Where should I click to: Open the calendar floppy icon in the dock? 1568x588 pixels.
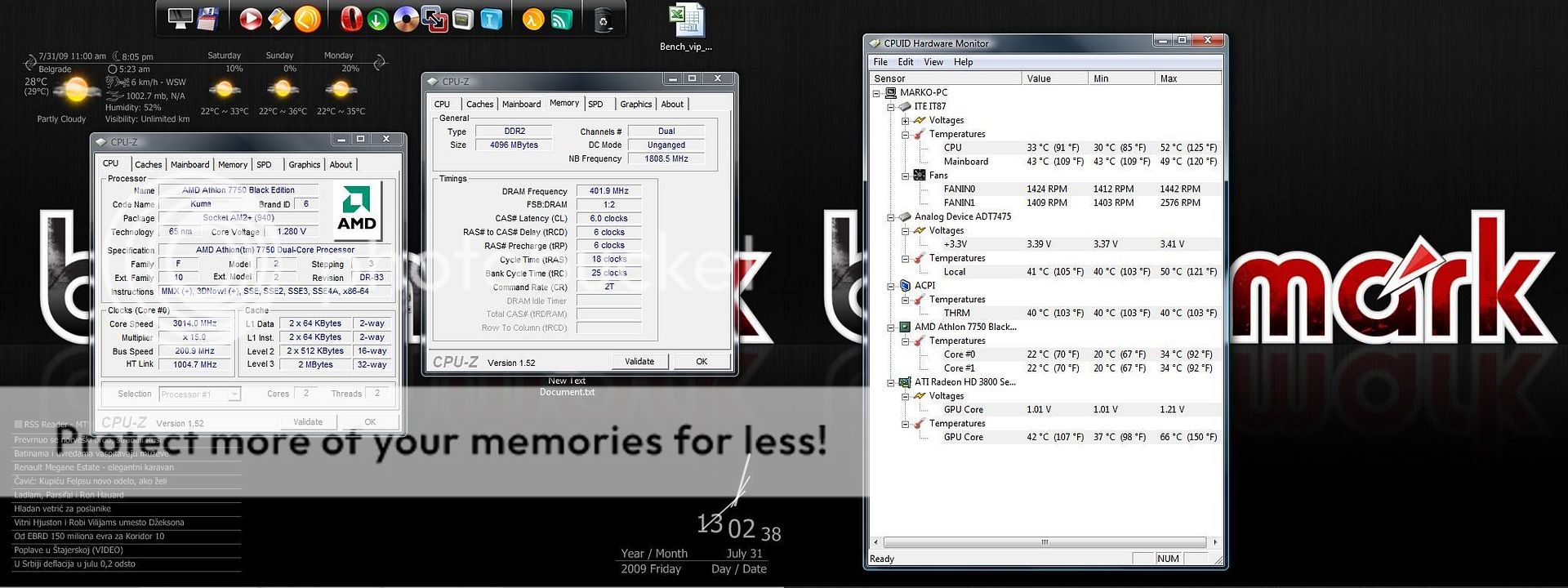(x=207, y=18)
